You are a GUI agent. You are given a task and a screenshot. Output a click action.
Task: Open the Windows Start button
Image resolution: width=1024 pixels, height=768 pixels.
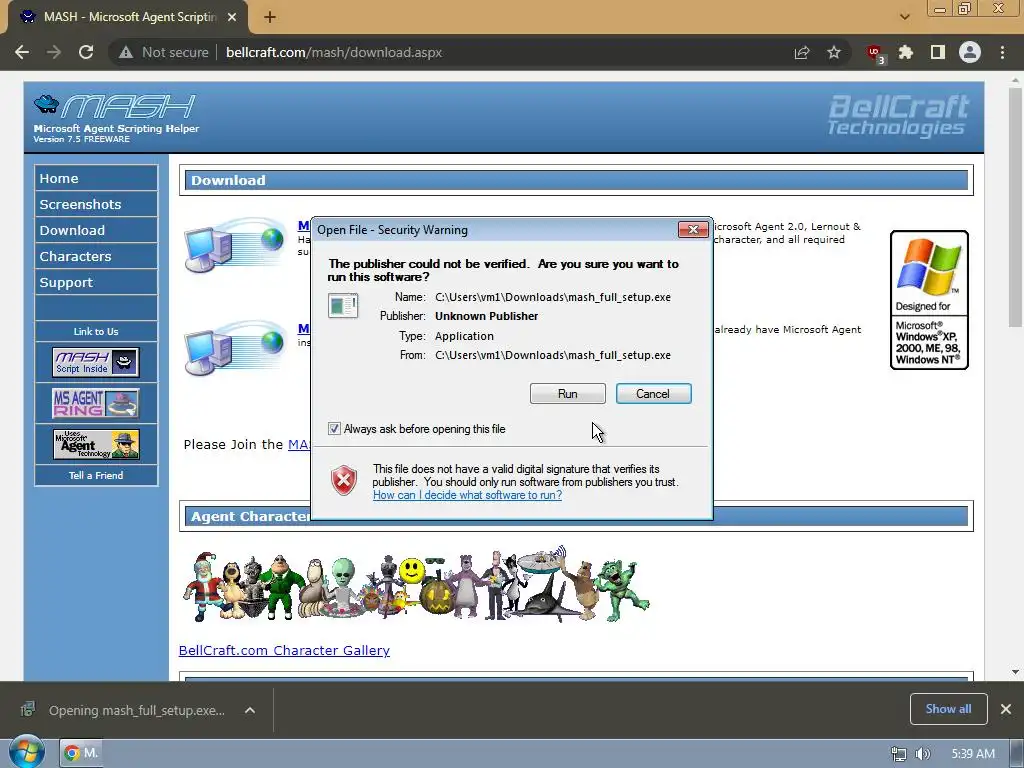(26, 752)
